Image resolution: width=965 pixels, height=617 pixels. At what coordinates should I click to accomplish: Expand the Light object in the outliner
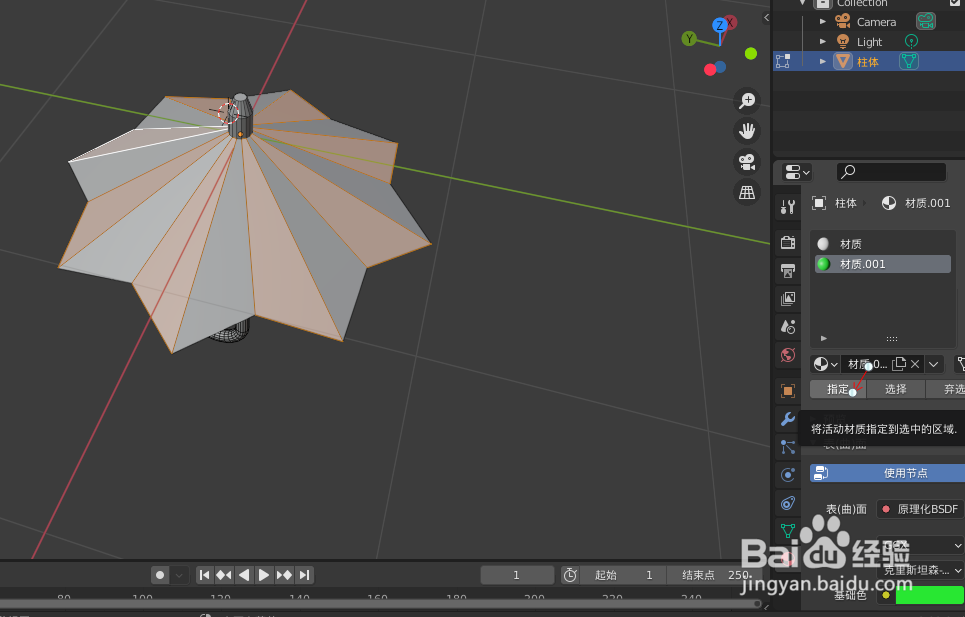coord(824,41)
